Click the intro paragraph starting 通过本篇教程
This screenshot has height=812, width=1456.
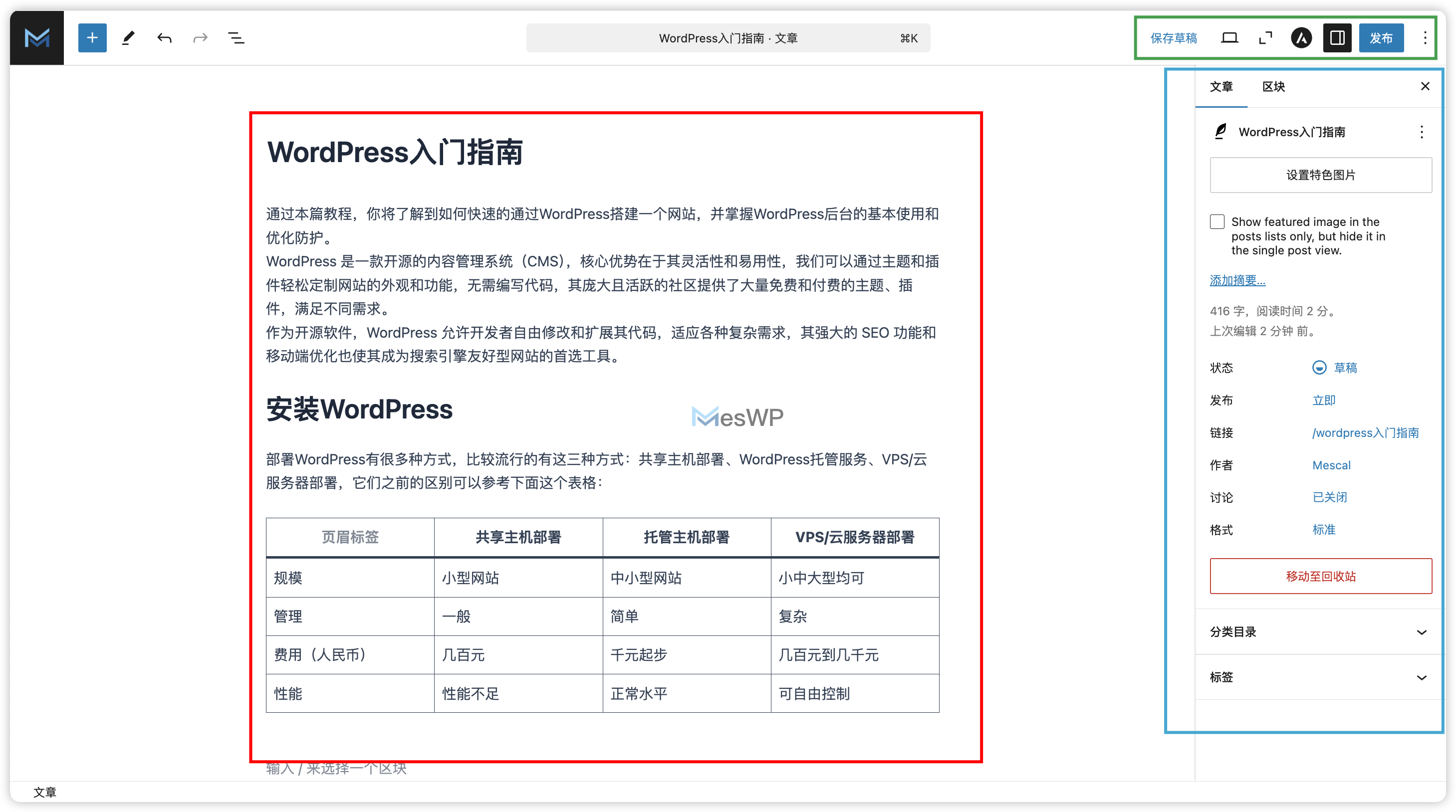603,225
